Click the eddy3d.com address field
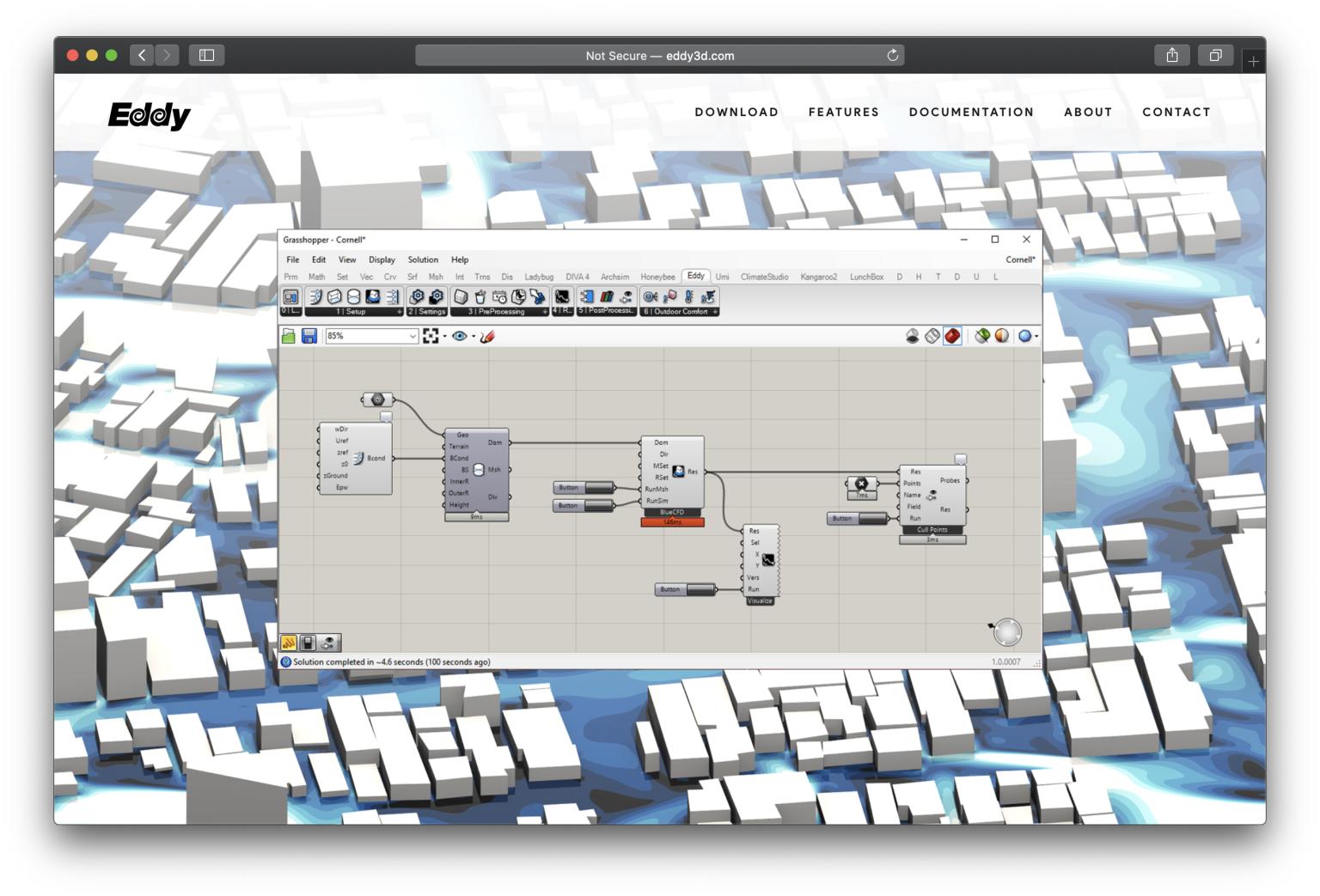Image resolution: width=1320 pixels, height=896 pixels. coord(659,55)
